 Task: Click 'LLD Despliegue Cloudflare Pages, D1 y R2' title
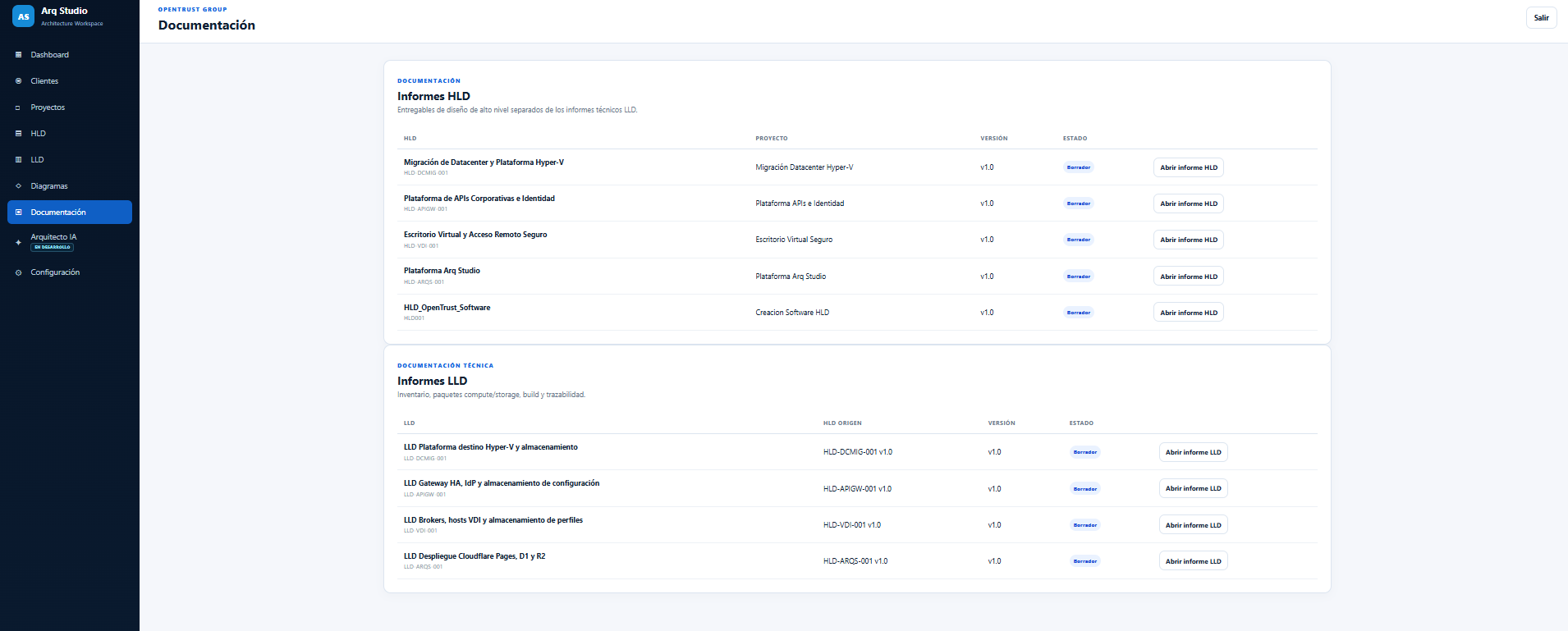[x=475, y=556]
